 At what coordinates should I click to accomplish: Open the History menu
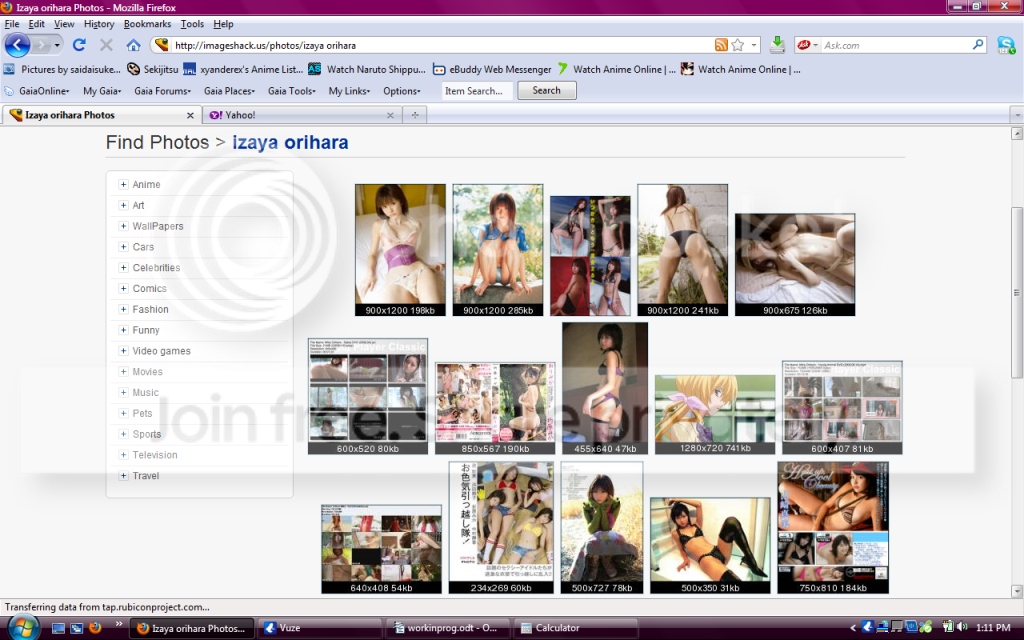click(x=99, y=24)
